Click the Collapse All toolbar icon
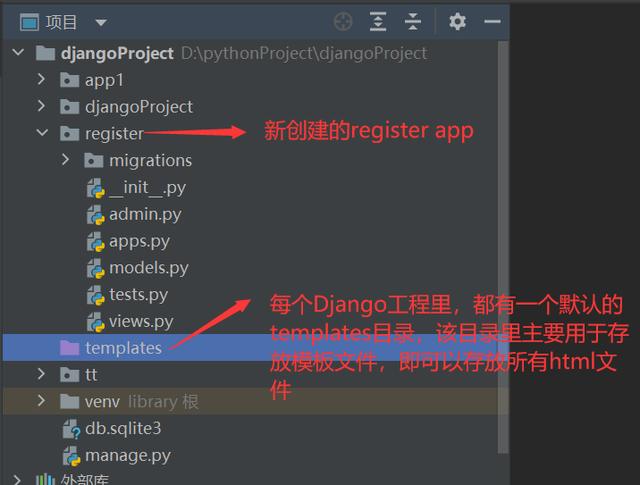640x485 pixels. [x=413, y=22]
